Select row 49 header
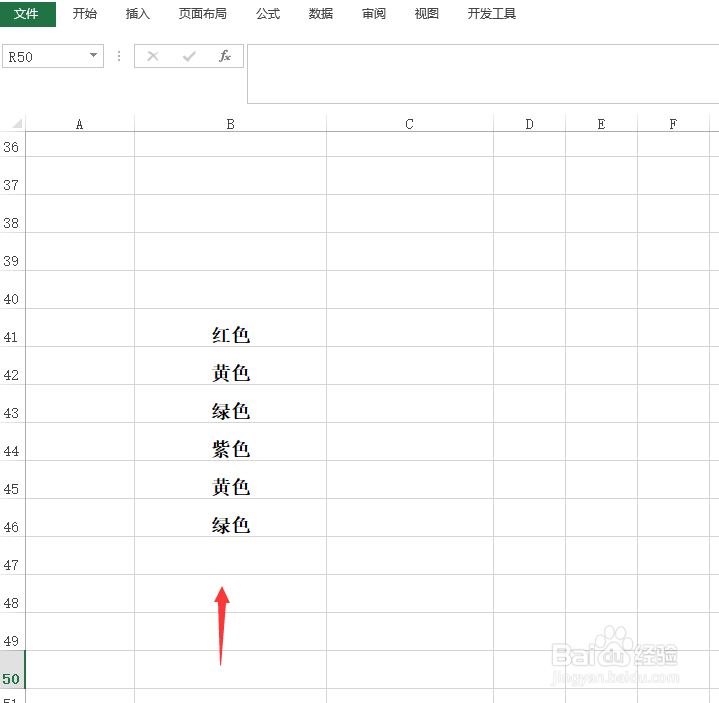 [x=12, y=632]
